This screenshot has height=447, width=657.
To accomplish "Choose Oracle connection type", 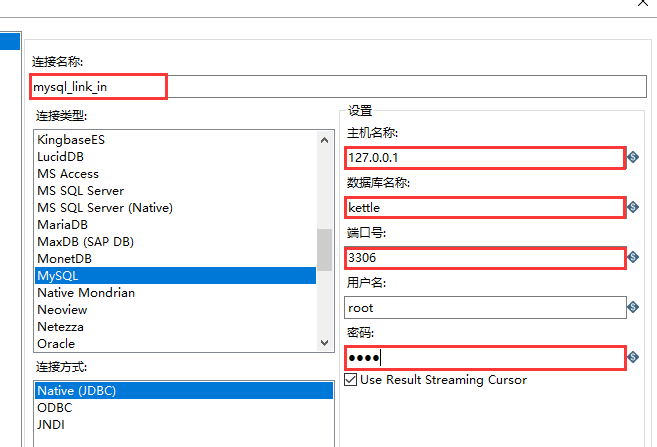I will pos(176,344).
